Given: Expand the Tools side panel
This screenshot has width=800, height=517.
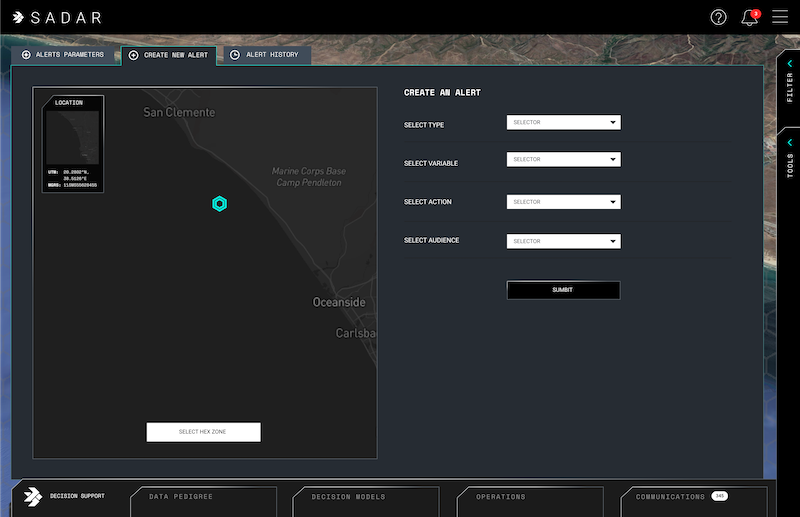Looking at the screenshot, I should [789, 155].
